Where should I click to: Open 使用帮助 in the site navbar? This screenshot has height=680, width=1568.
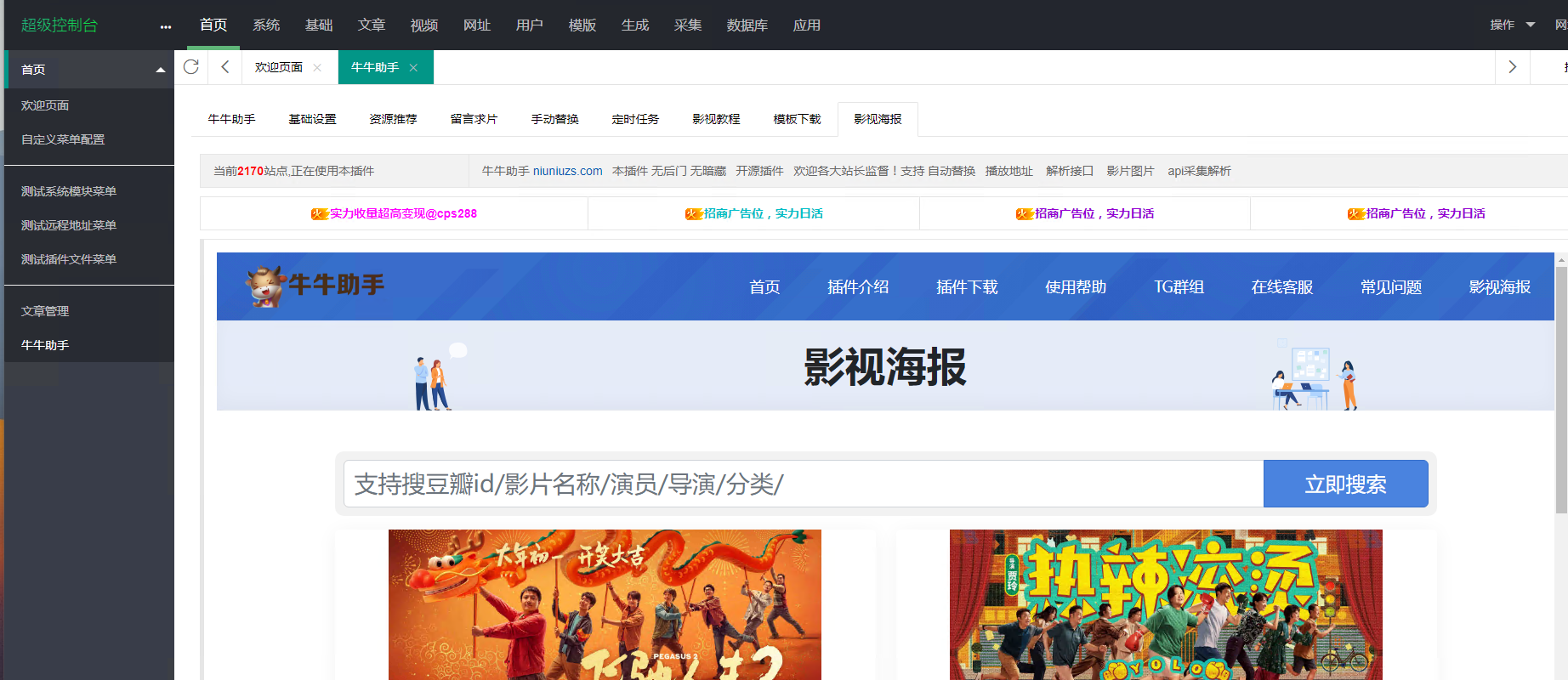(1076, 287)
